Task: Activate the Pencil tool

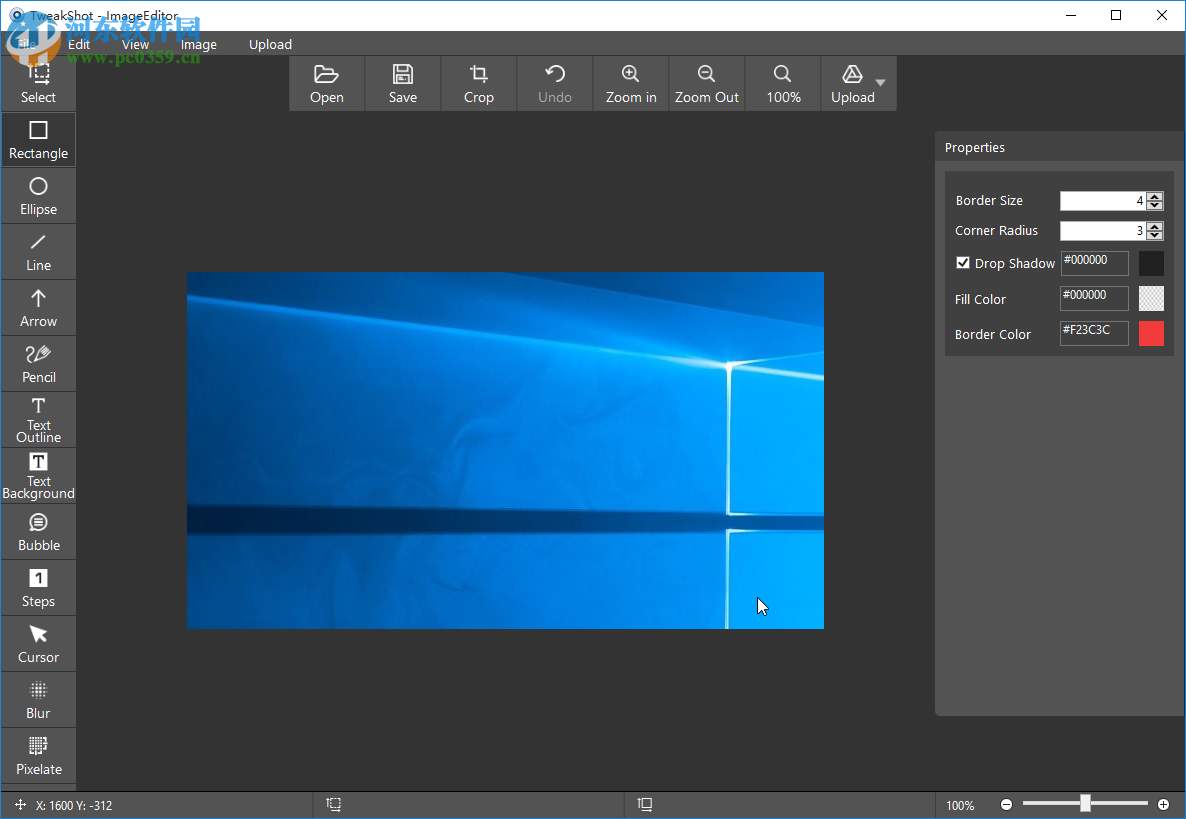Action: tap(38, 363)
